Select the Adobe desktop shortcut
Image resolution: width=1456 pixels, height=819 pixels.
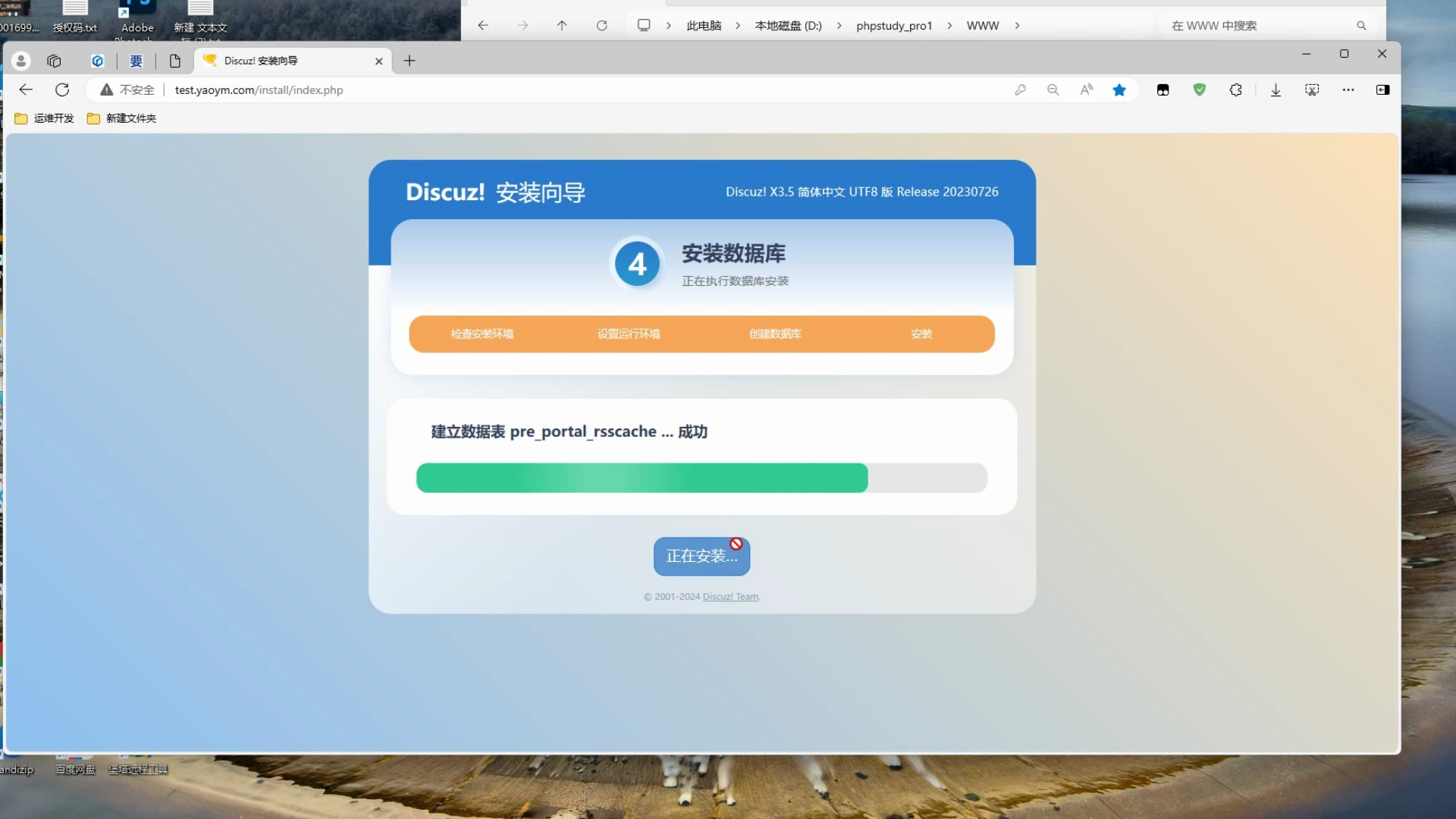137,20
